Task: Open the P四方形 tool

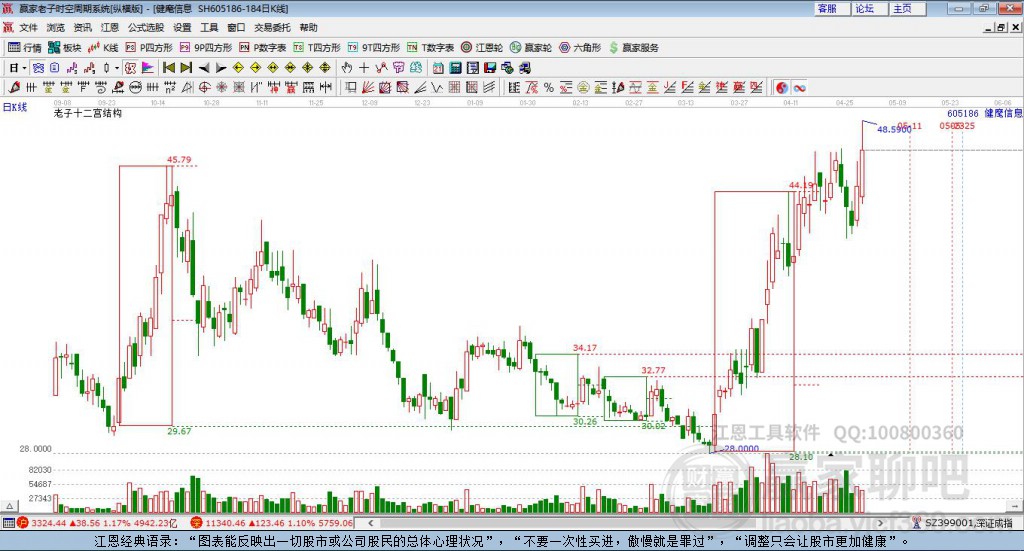Action: [x=149, y=48]
